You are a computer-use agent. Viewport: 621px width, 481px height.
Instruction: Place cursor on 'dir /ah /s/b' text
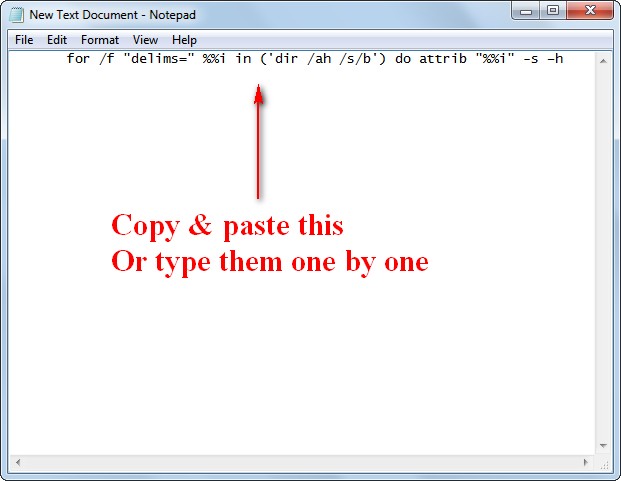322,59
